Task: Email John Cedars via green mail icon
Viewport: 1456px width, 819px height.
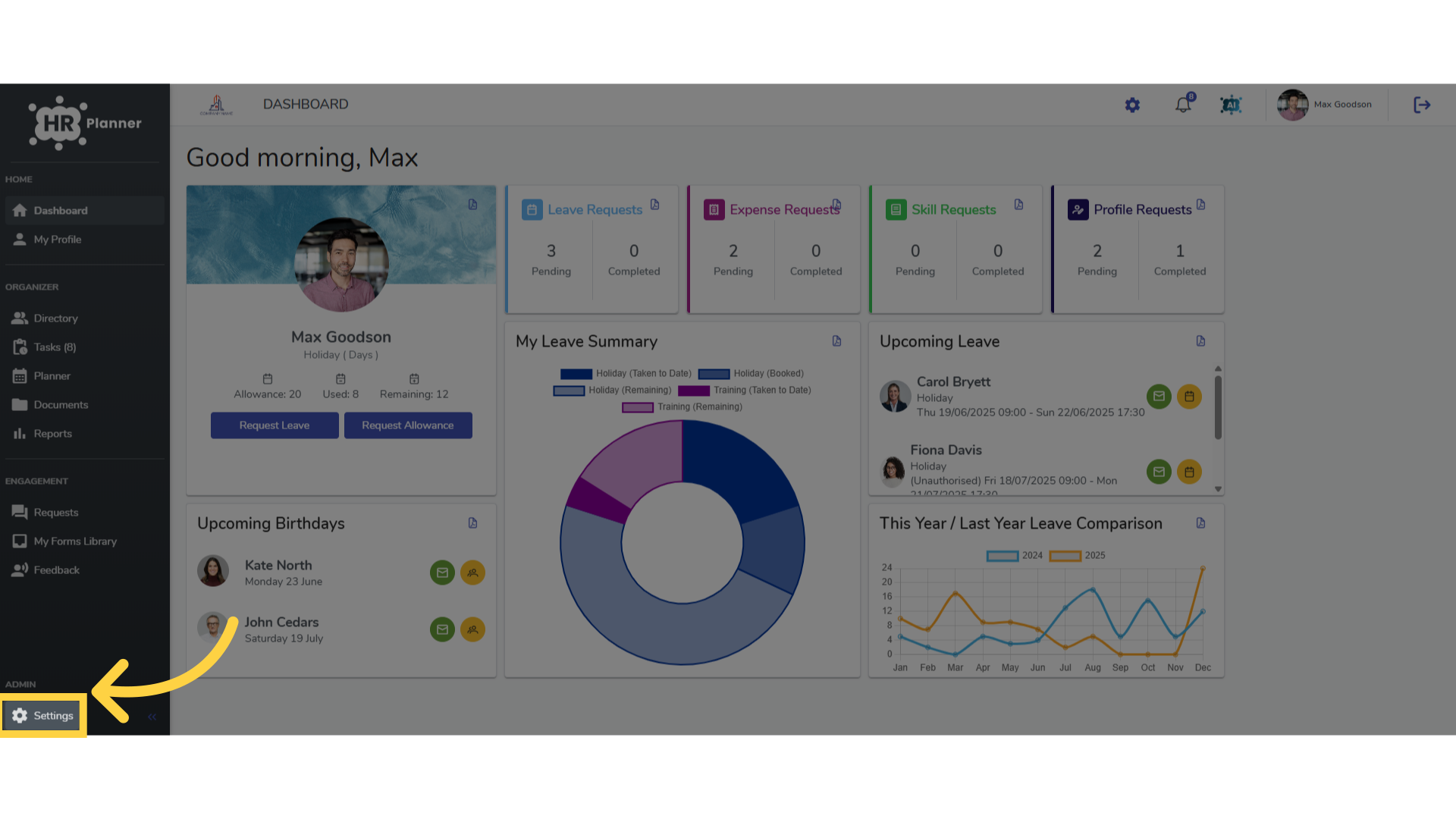Action: tap(442, 629)
